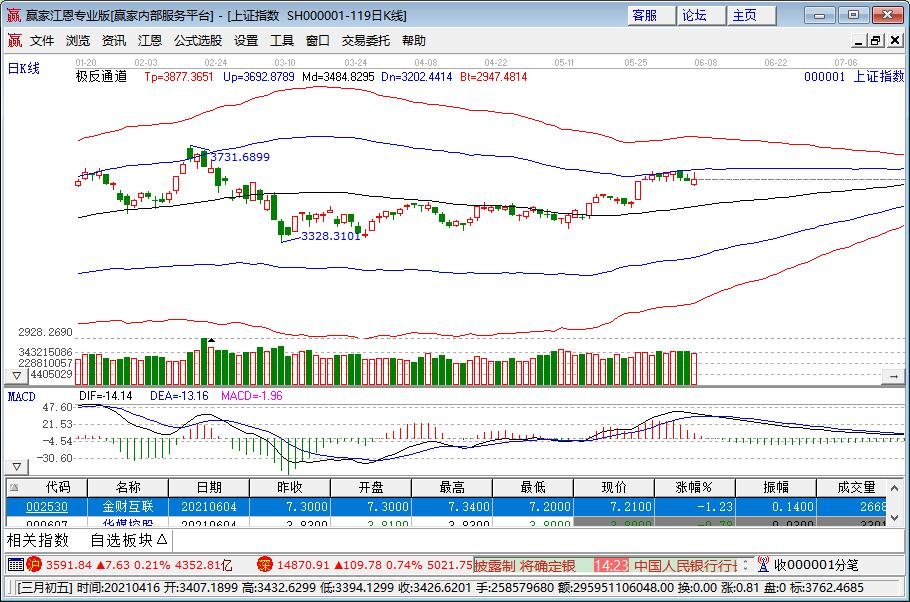This screenshot has height=602, width=910.
Task: Click the MACD indicator label
Action: coord(21,396)
